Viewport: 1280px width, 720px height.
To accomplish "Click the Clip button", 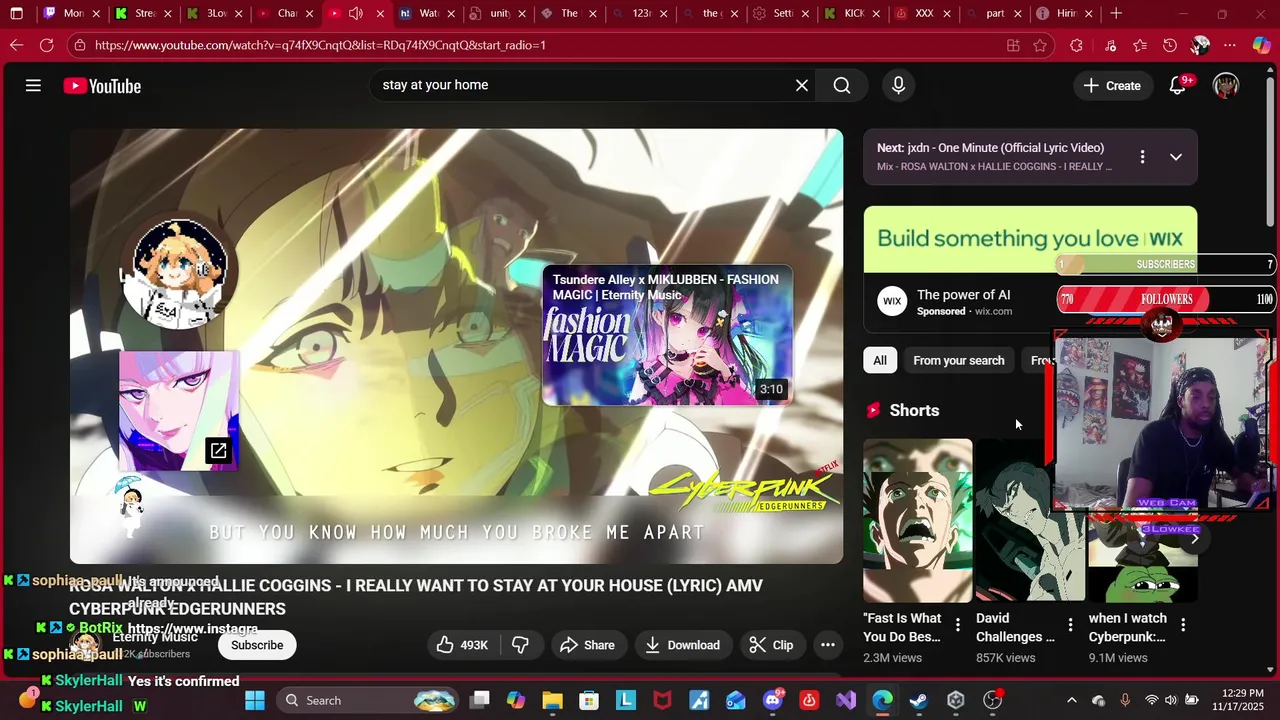I will point(771,645).
